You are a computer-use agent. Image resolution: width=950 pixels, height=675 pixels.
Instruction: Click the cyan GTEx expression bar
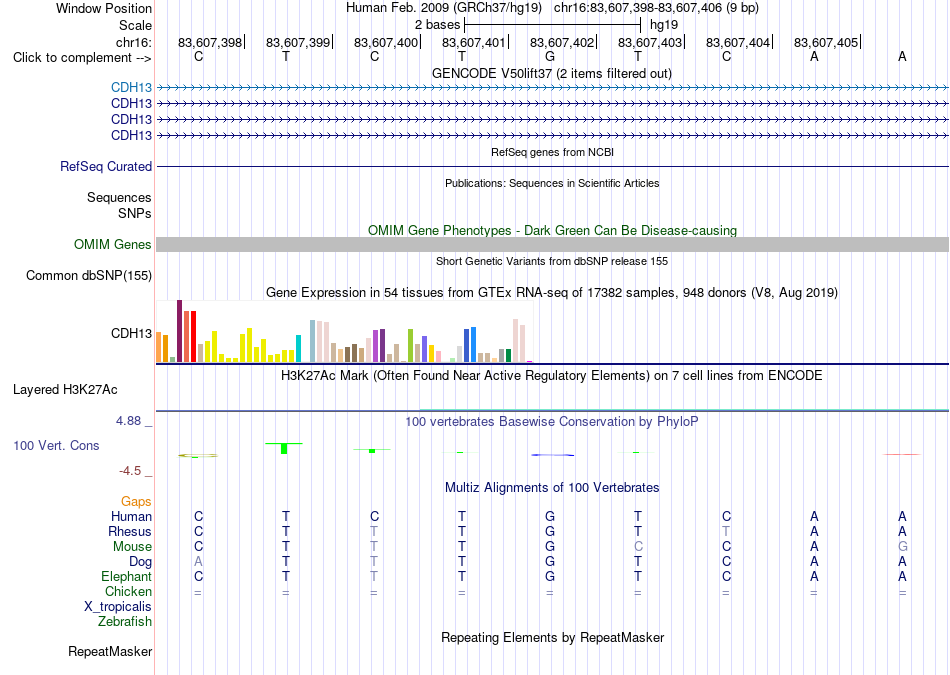(x=298, y=348)
